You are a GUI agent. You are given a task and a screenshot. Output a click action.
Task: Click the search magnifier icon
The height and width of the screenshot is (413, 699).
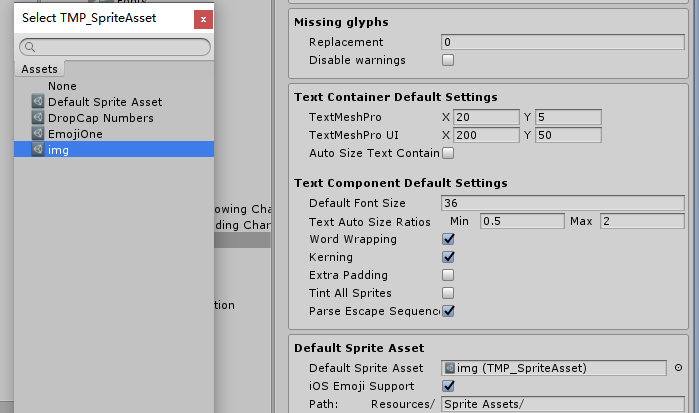(x=30, y=47)
